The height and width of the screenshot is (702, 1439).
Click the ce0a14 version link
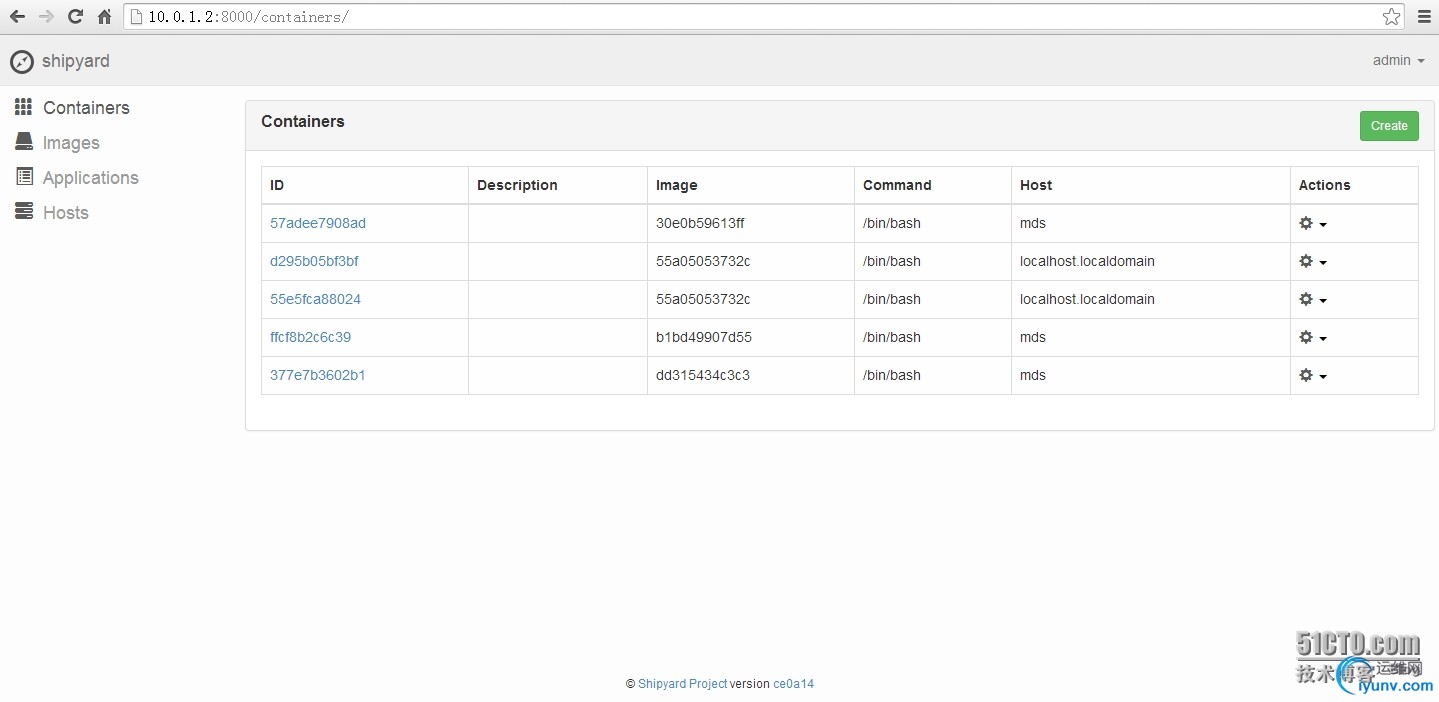click(x=793, y=684)
